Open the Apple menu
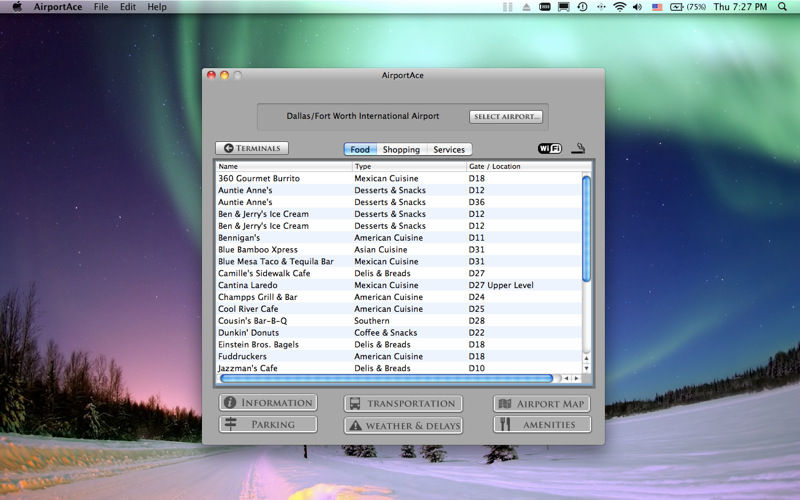The height and width of the screenshot is (500, 800). (17, 7)
